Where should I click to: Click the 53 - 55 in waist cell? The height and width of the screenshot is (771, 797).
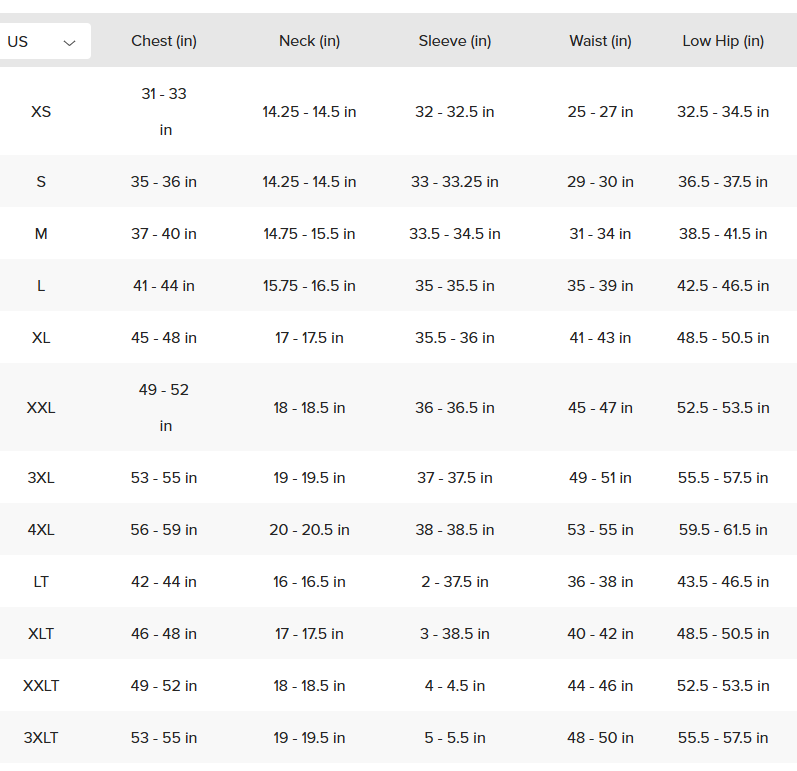(600, 530)
